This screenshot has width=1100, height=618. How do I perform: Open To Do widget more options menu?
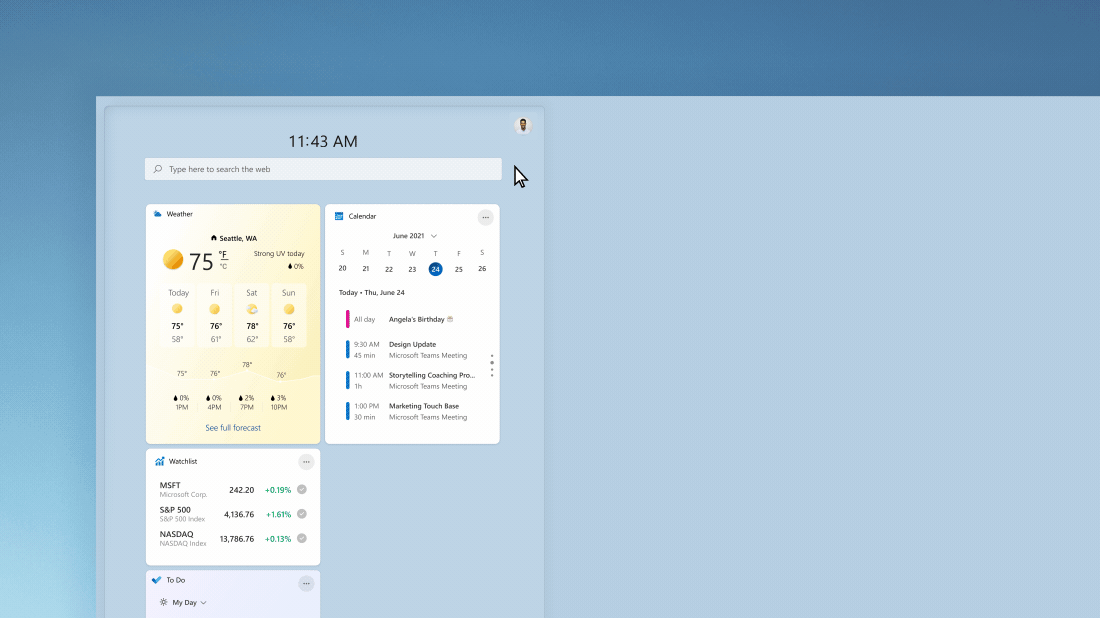point(306,583)
